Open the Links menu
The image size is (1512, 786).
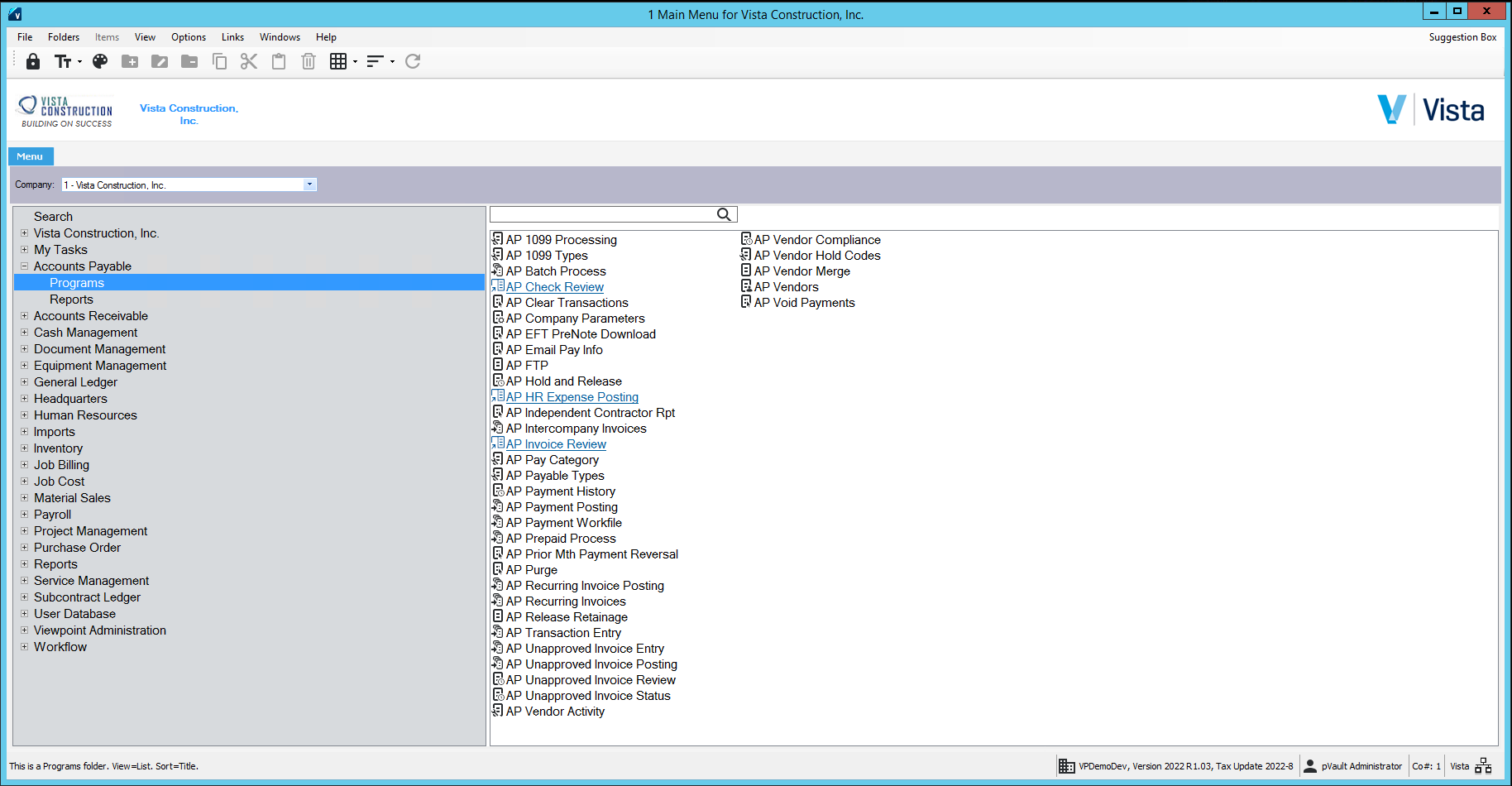click(232, 37)
